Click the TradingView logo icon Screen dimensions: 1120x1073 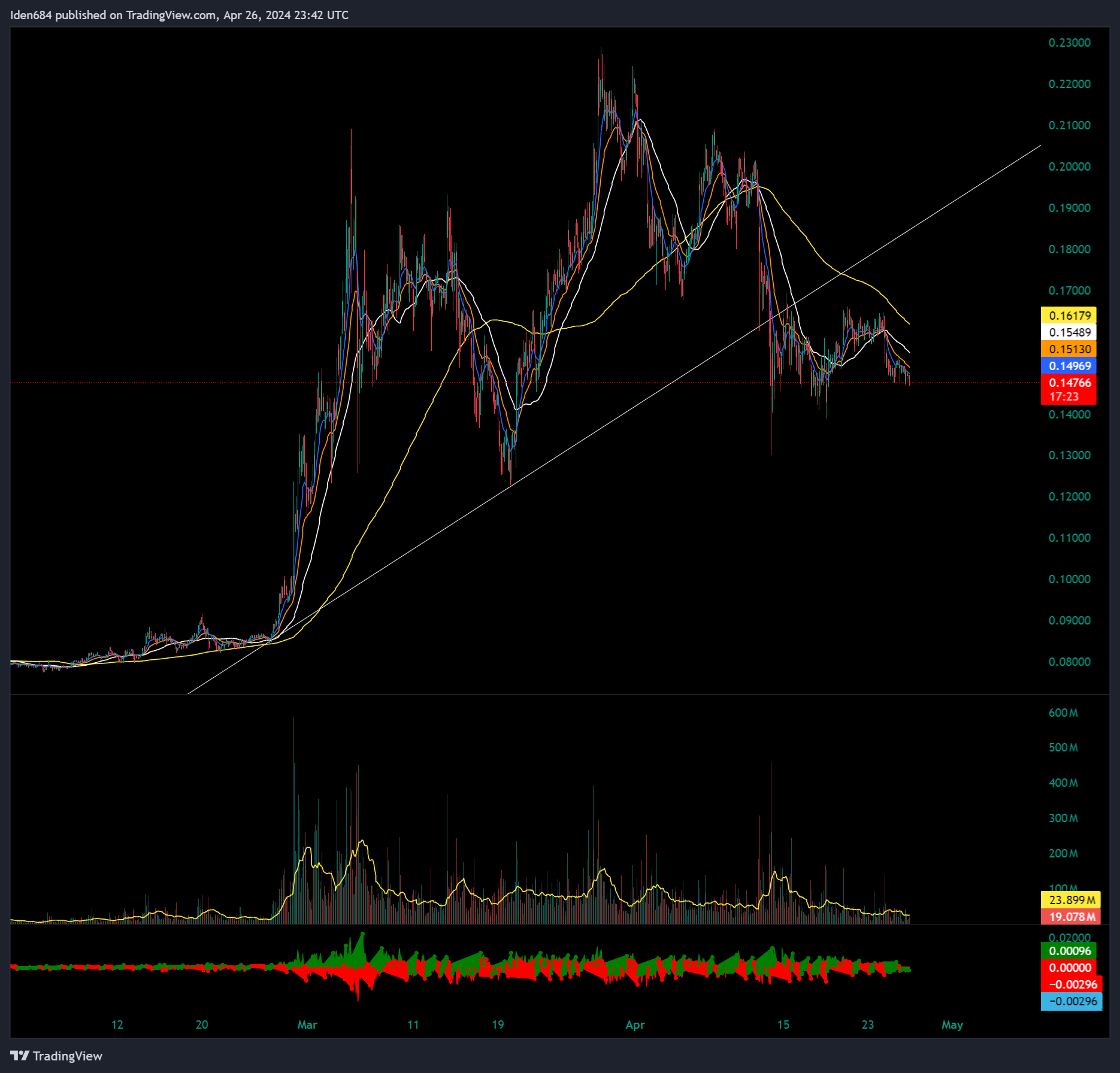tap(20, 1056)
